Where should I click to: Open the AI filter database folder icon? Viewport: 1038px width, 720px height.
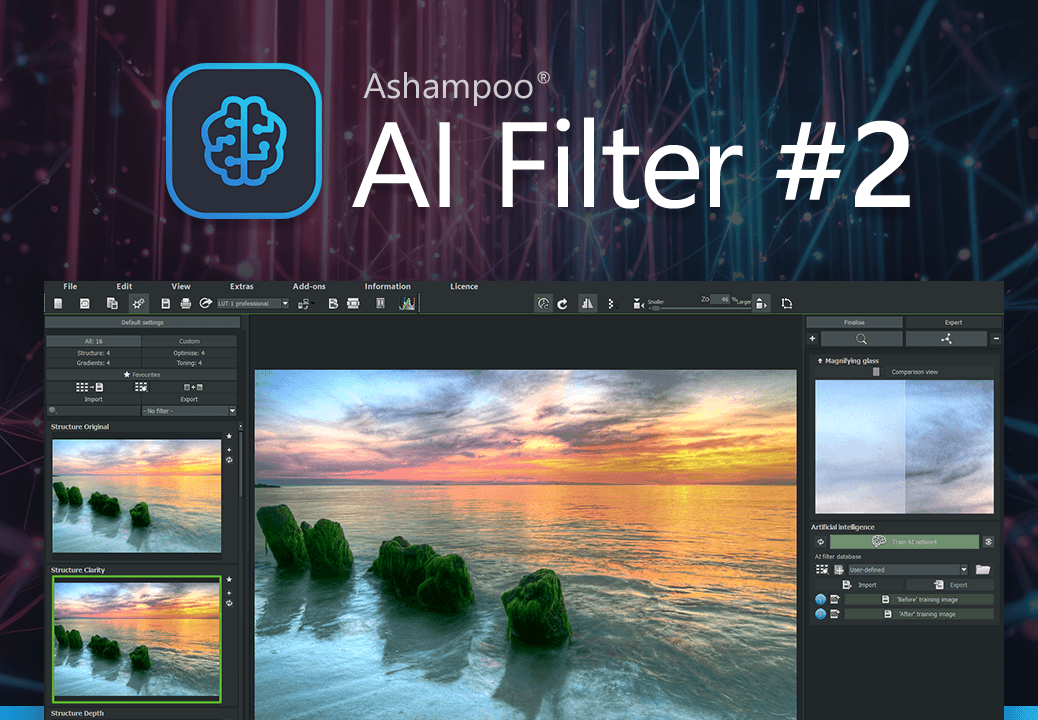(982, 570)
